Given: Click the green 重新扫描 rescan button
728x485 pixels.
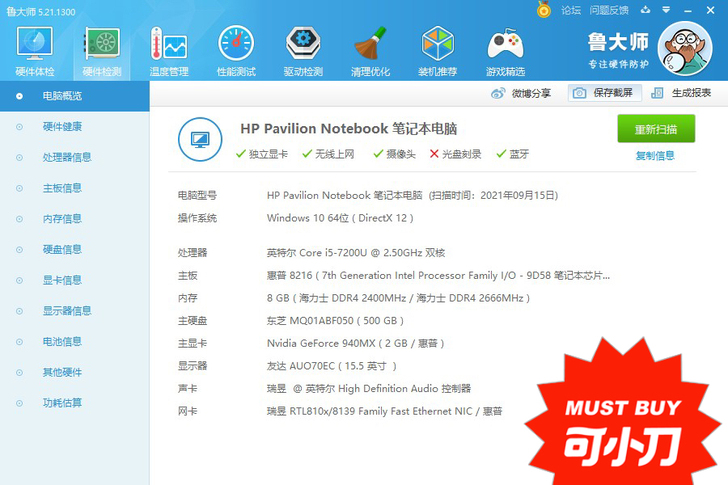Looking at the screenshot, I should pyautogui.click(x=656, y=129).
